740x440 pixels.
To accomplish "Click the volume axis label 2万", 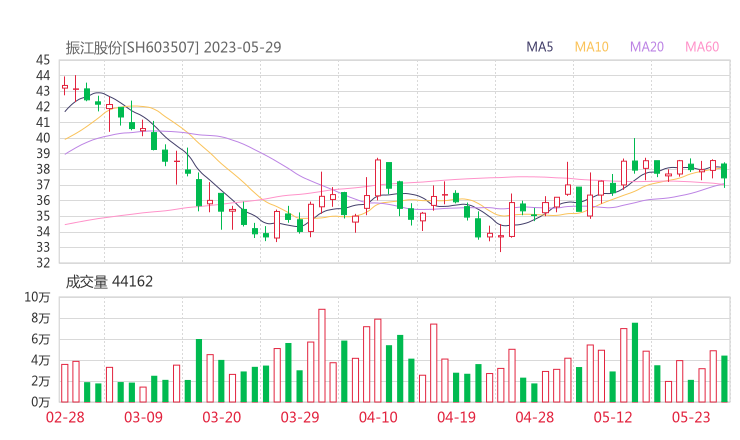I will tap(41, 381).
